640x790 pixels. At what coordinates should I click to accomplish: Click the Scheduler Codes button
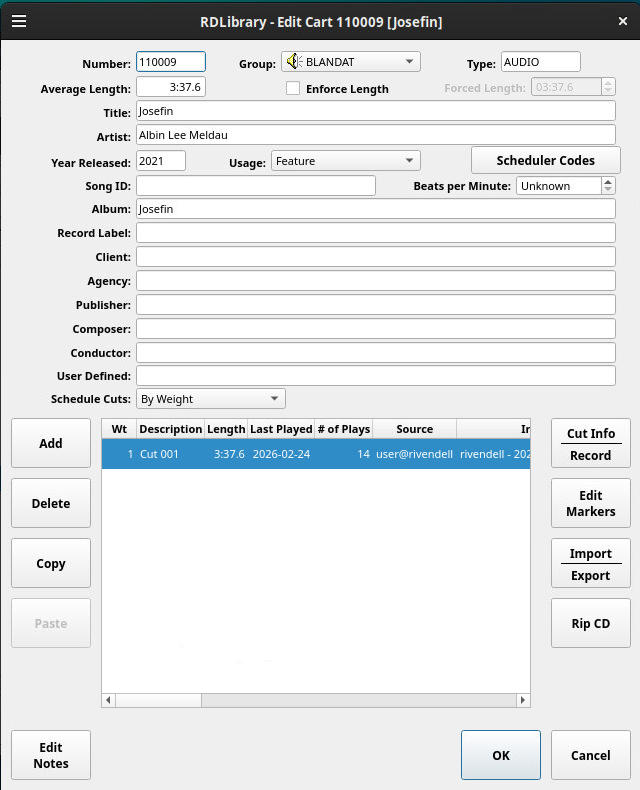(x=546, y=160)
